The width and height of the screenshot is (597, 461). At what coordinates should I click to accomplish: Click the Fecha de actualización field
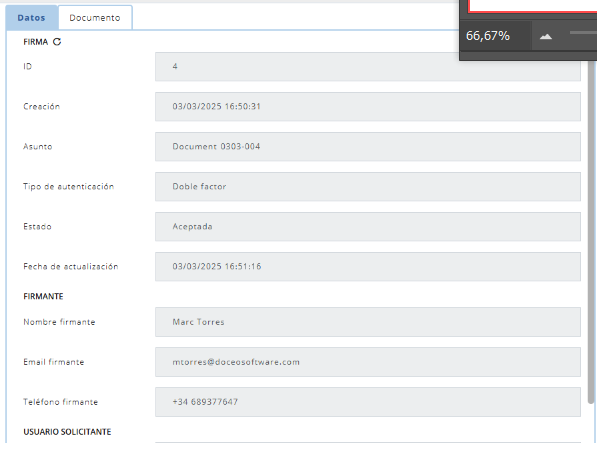coord(367,266)
